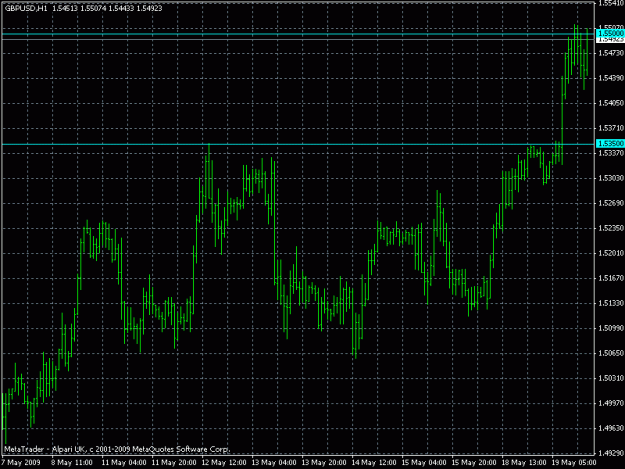Click the 1.52350 price axis label
This screenshot has width=625, height=469.
pyautogui.click(x=611, y=228)
